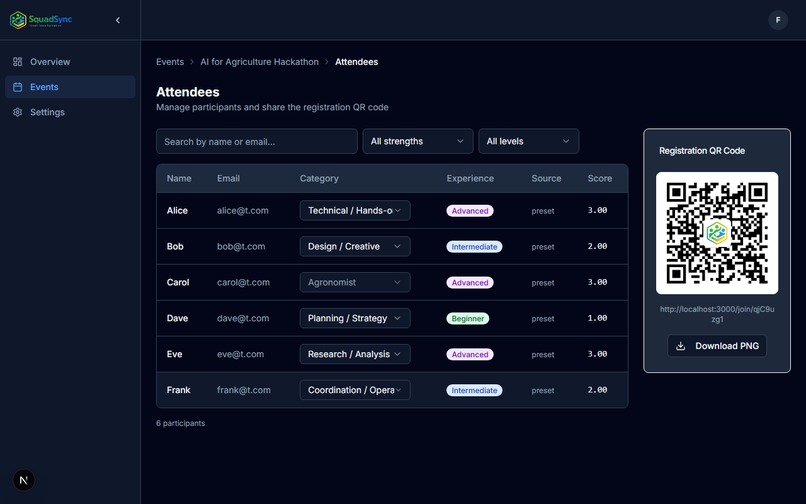The height and width of the screenshot is (504, 806).
Task: Select the name Dave
Action: coord(177,318)
